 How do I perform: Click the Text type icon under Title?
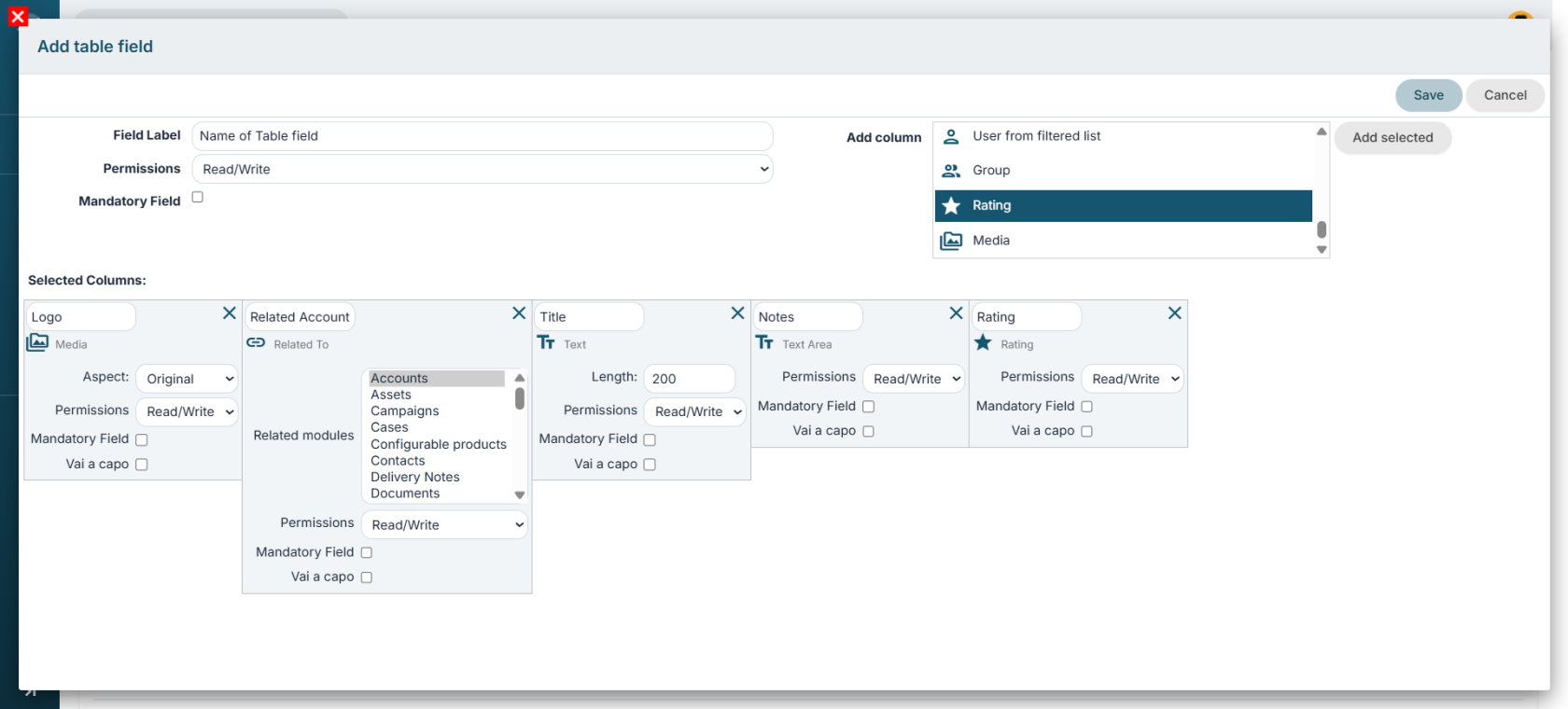(546, 342)
